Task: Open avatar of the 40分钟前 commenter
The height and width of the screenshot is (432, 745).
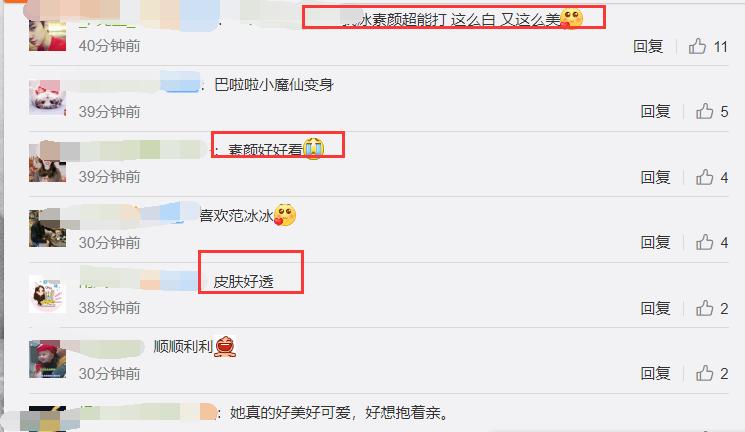Action: click(48, 36)
